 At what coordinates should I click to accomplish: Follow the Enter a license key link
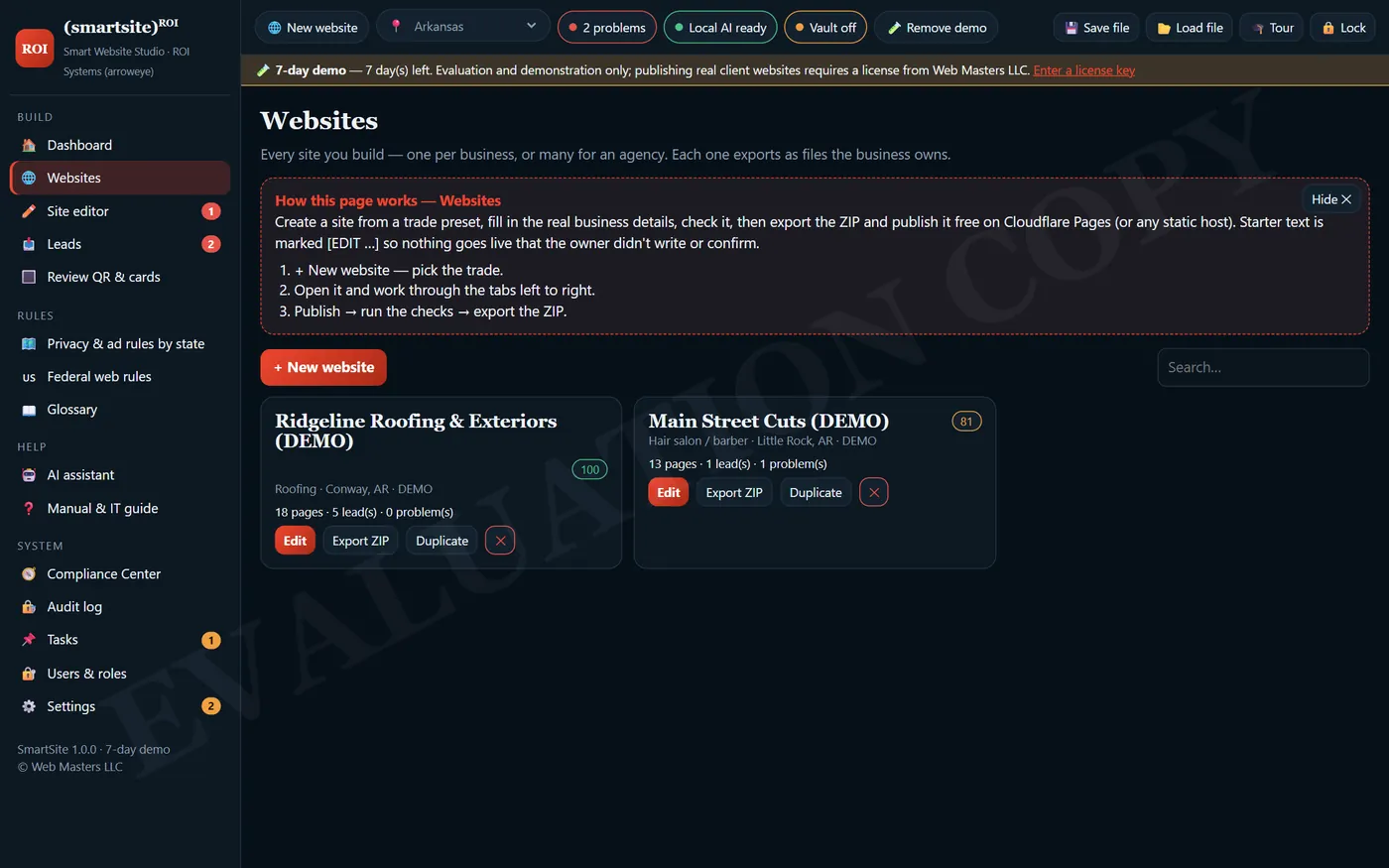coord(1084,70)
